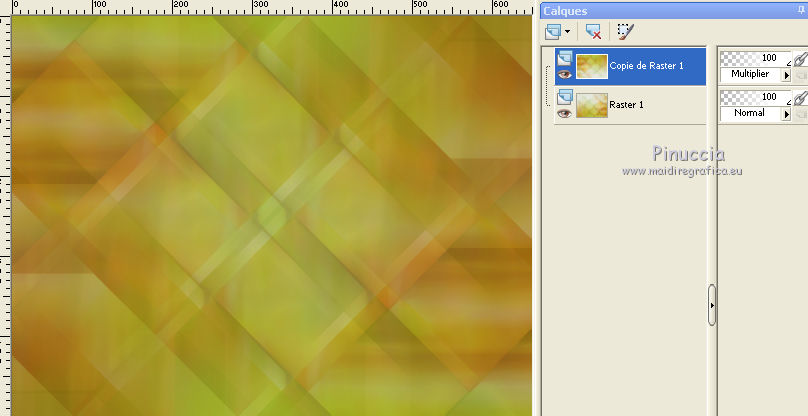Viewport: 808px width, 416px height.
Task: Adjust the opacity slider of Copie de Raster 1
Action: point(755,58)
